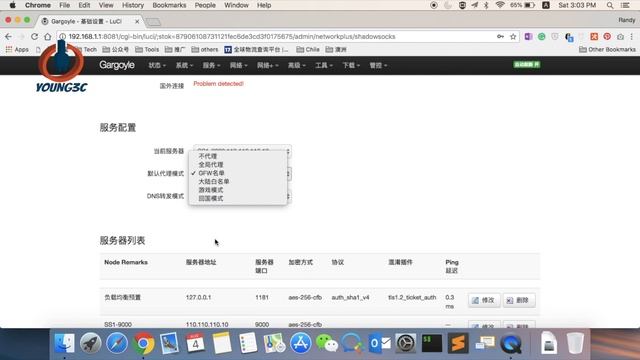
Task: Open Finder from the Dock
Action: pyautogui.click(x=64, y=343)
